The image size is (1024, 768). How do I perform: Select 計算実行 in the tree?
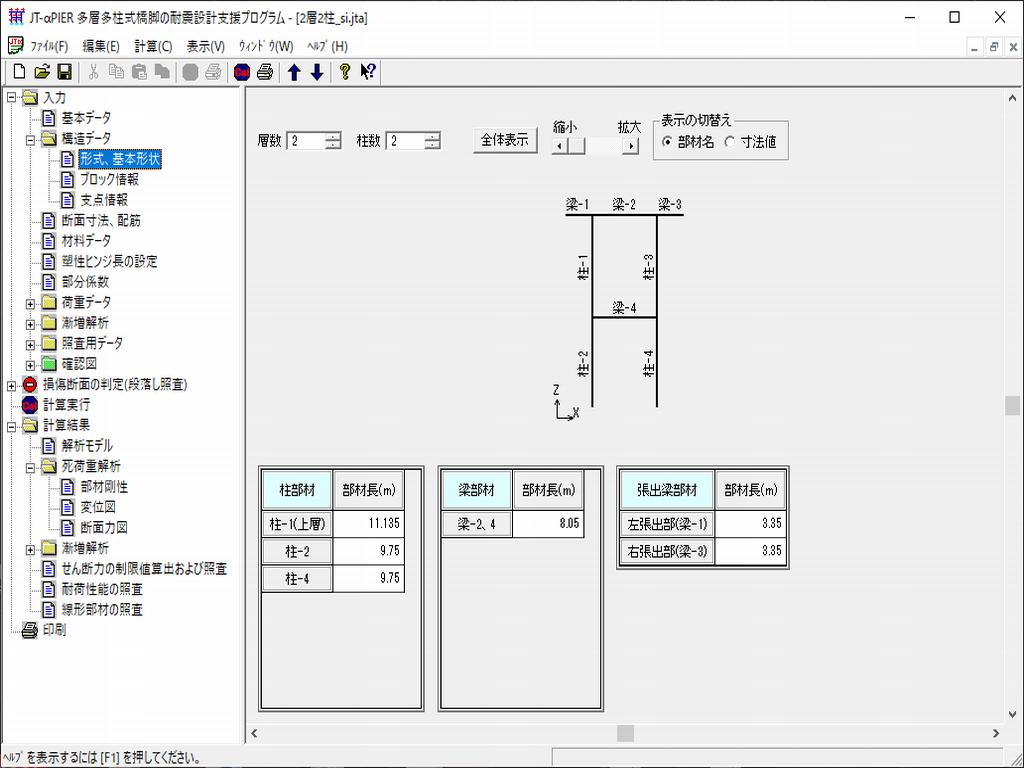click(66, 405)
